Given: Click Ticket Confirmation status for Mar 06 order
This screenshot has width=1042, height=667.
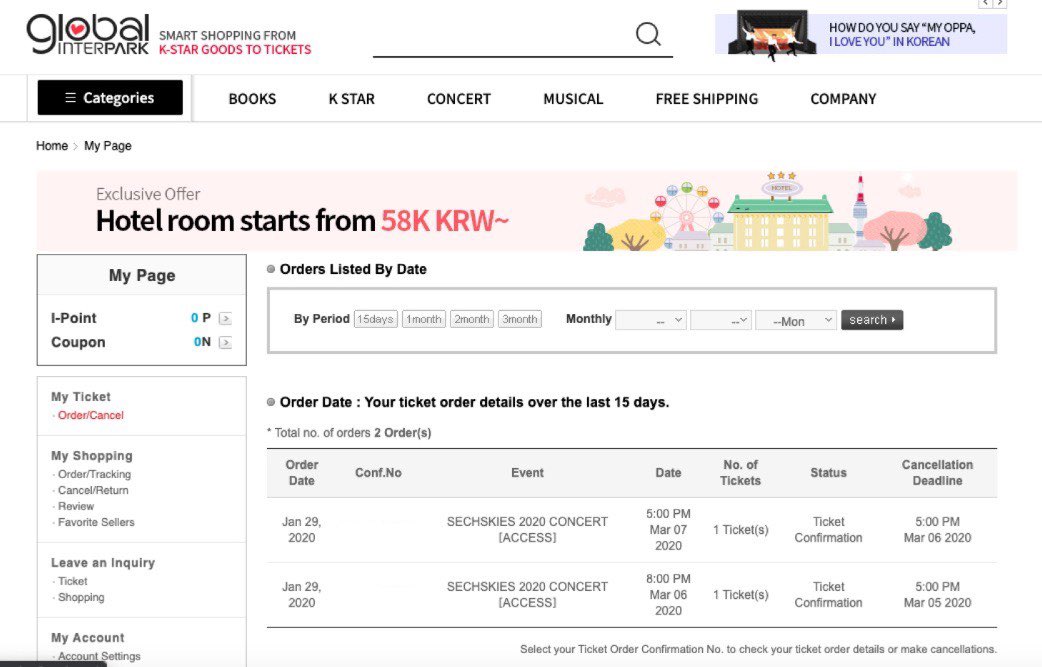Looking at the screenshot, I should pyautogui.click(x=828, y=595).
